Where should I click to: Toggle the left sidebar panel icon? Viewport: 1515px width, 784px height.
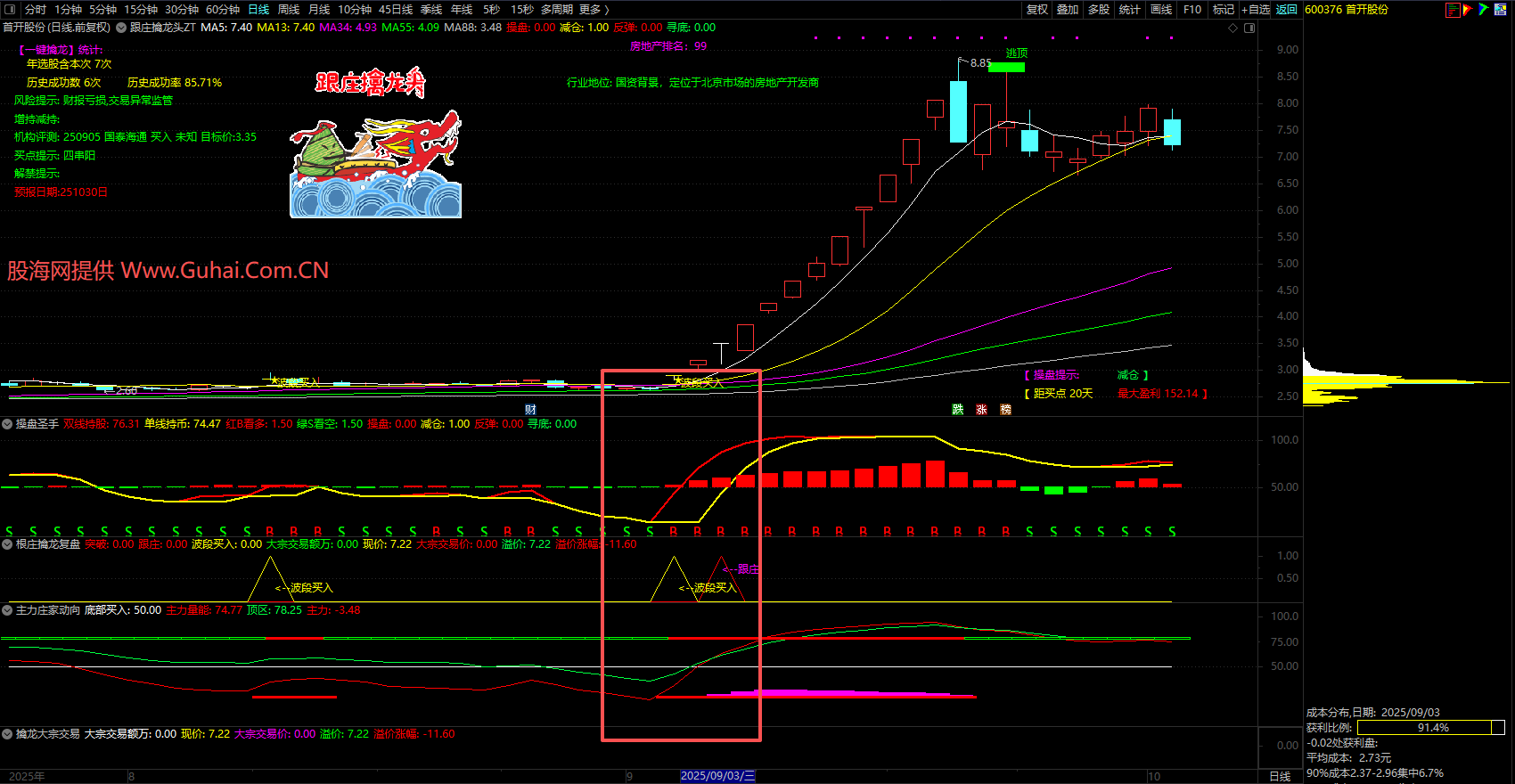[10, 10]
